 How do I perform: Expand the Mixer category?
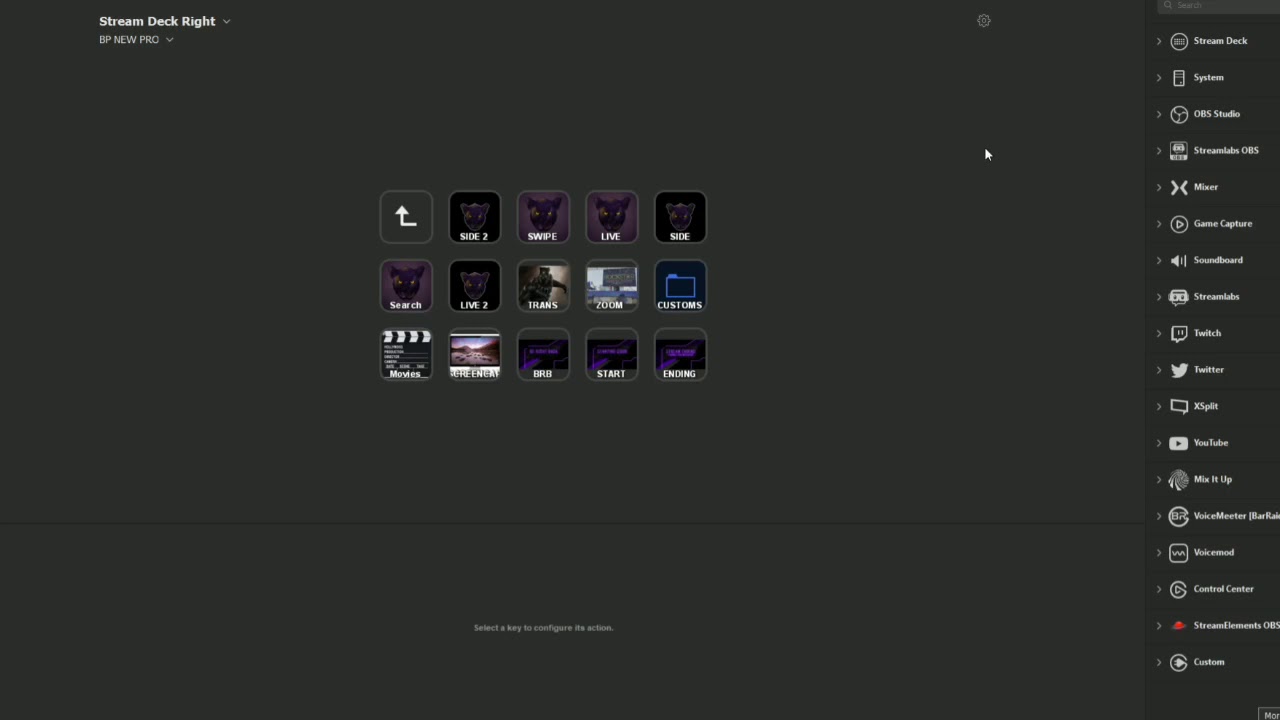[x=1159, y=187]
